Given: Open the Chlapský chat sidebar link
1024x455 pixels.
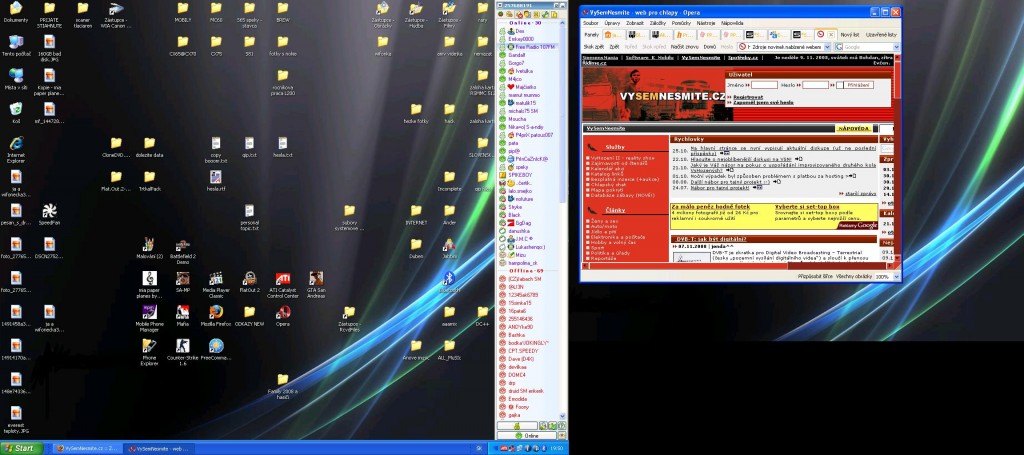Looking at the screenshot, I should point(606,184).
